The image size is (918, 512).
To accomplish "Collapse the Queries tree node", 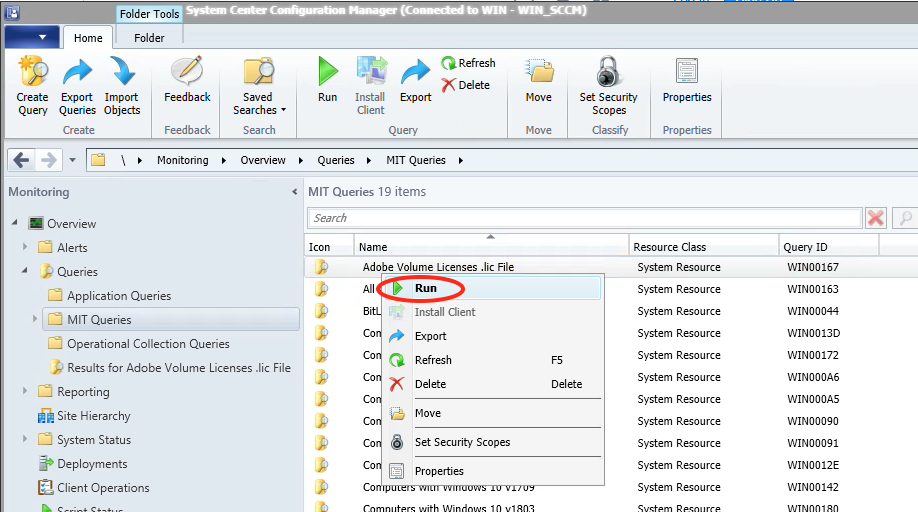I will click(25, 270).
